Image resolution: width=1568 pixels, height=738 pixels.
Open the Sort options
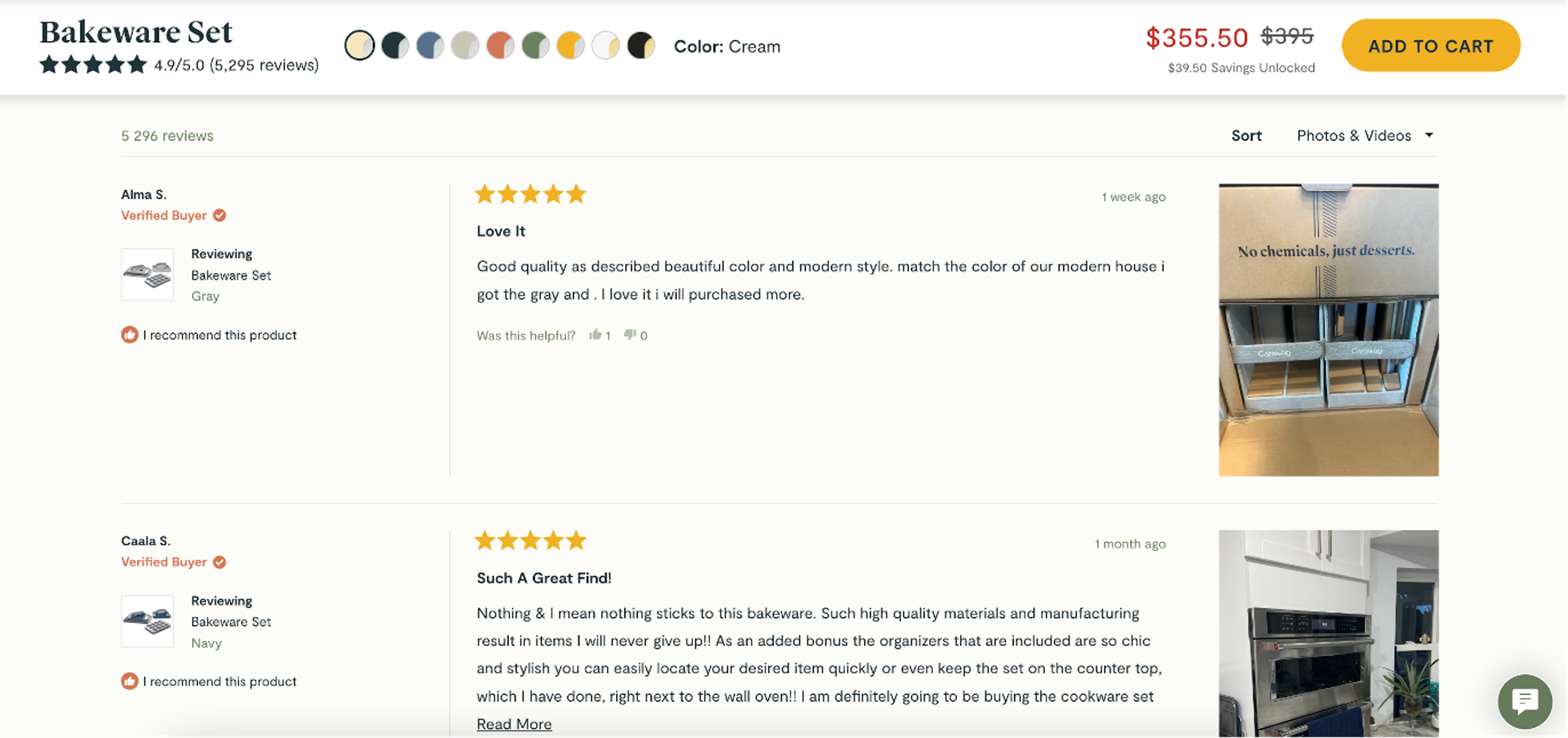click(1246, 135)
